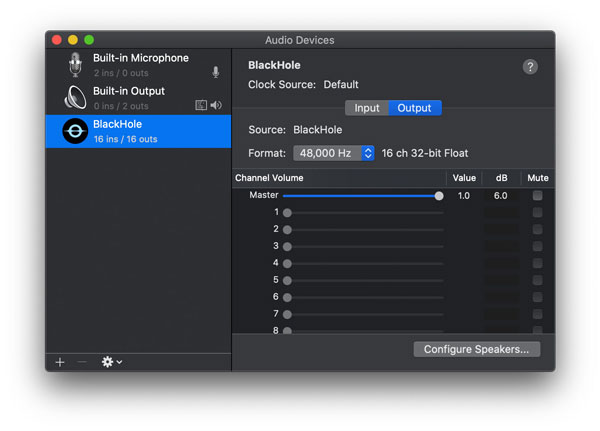Click the channel 3 volume slider
Screen dimensions: 600x431
(x=363, y=247)
